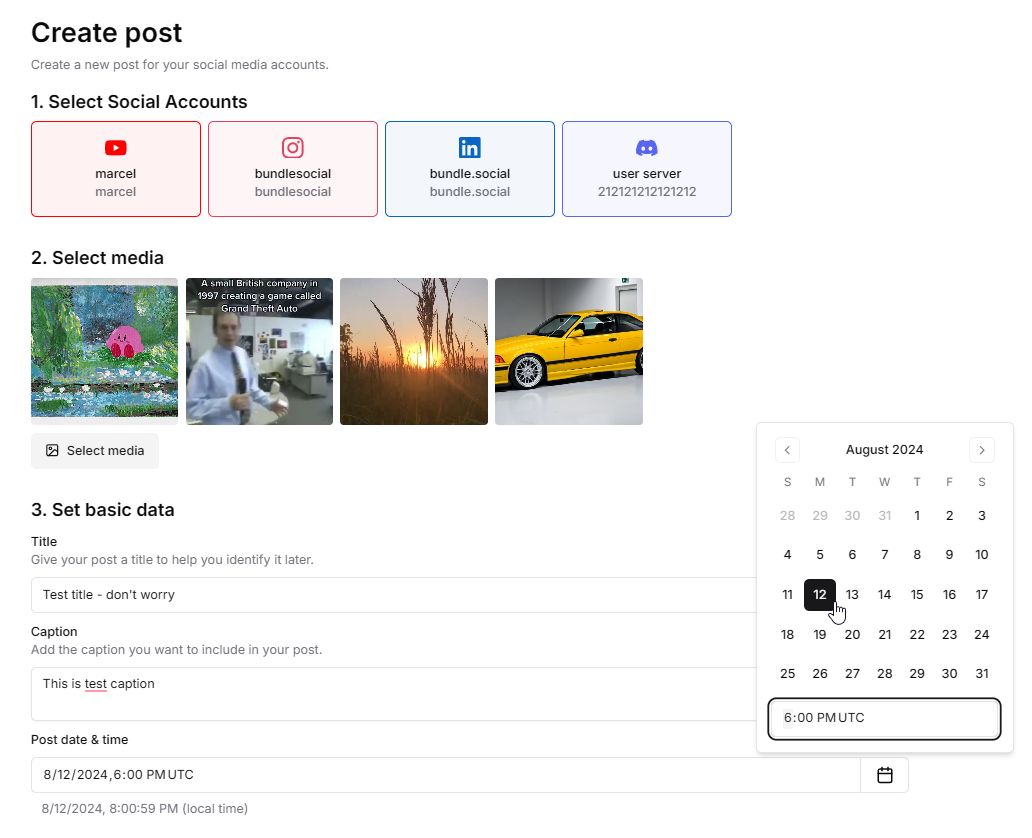Select August 31 in calendar
Screen dimensions: 1032x838
click(982, 674)
